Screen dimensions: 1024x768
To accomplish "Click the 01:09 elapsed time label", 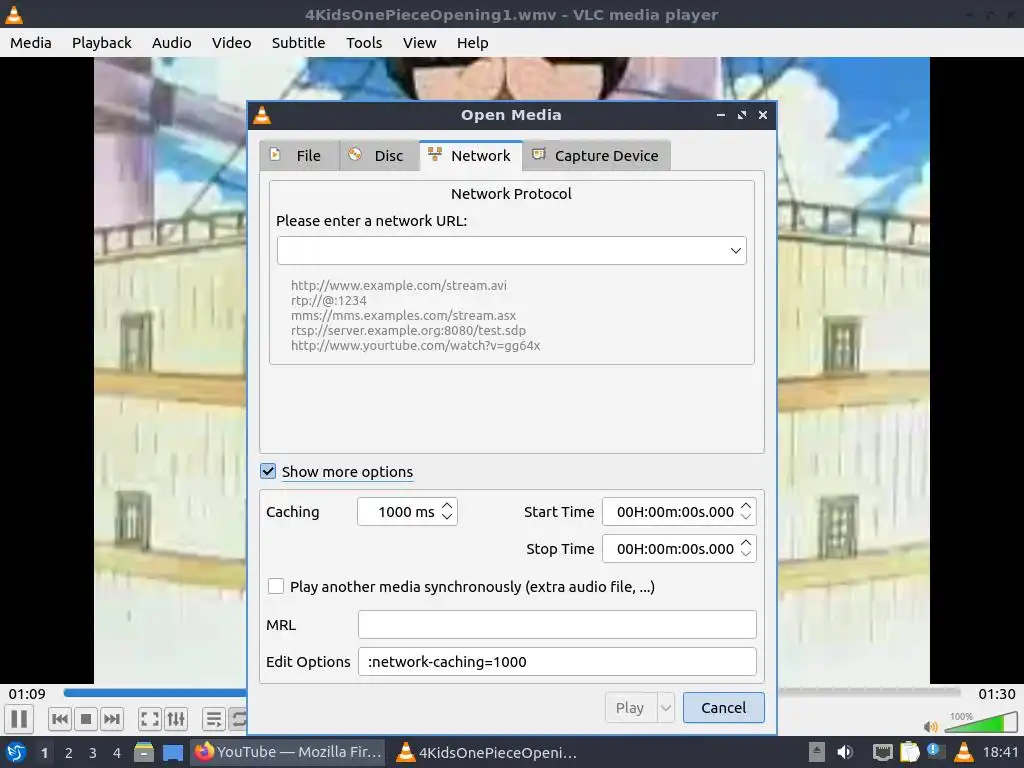I will click(x=27, y=694).
